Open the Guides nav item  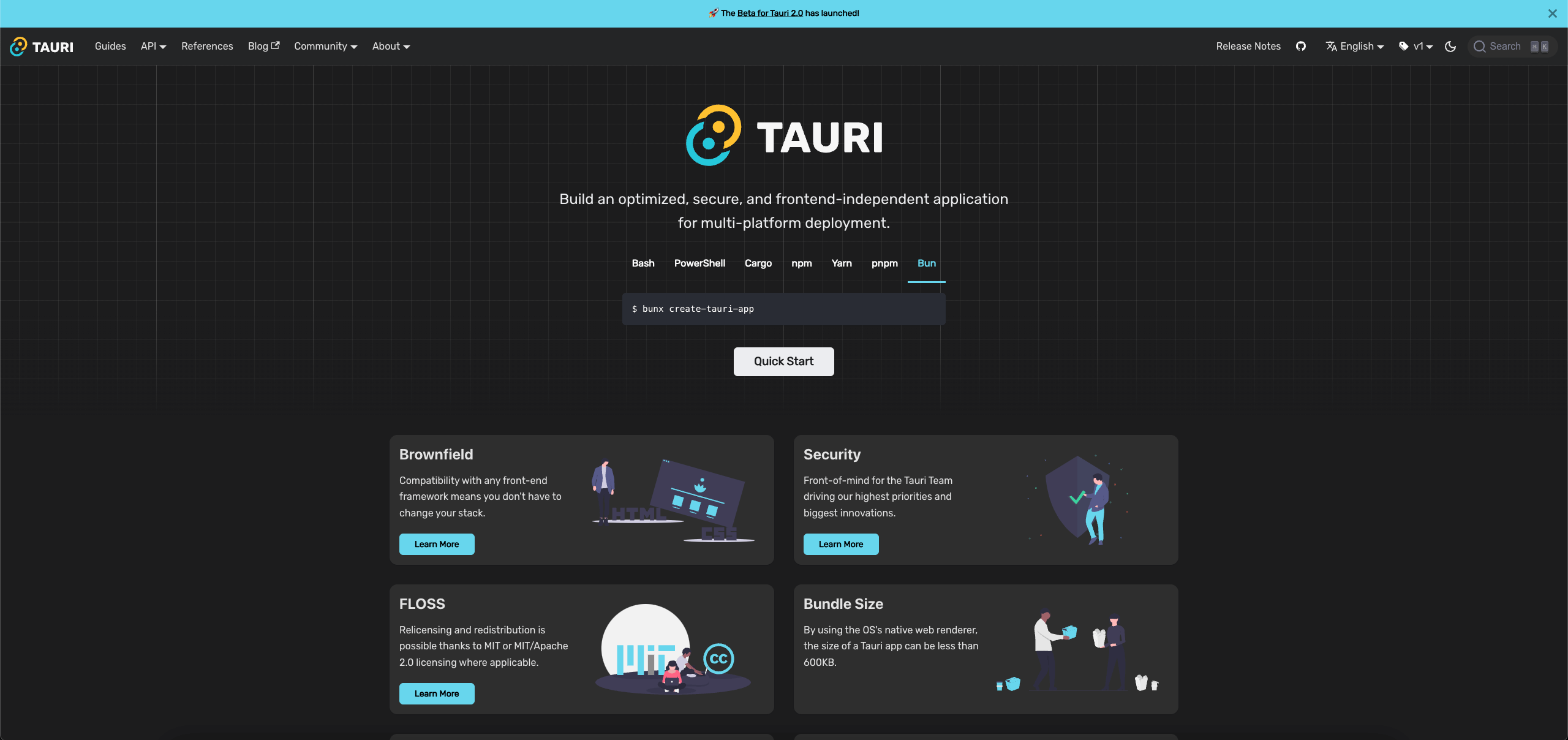110,47
